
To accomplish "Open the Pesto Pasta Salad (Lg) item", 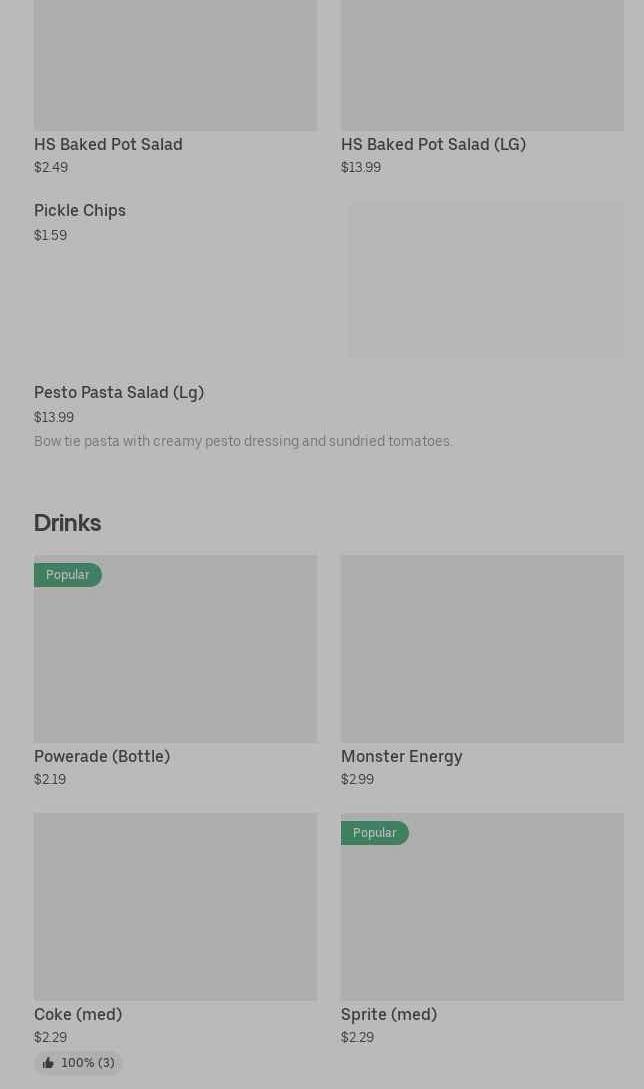I will click(119, 392).
